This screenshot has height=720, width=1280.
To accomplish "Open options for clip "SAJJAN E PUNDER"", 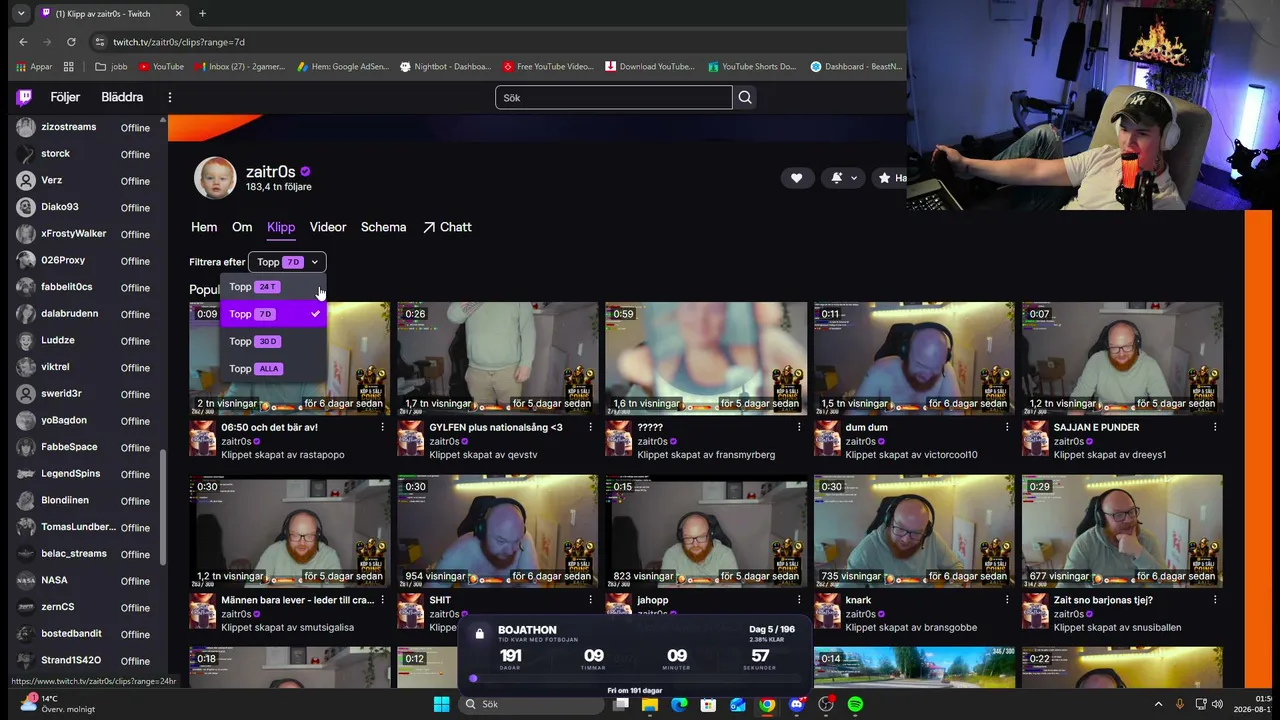I will point(1215,427).
